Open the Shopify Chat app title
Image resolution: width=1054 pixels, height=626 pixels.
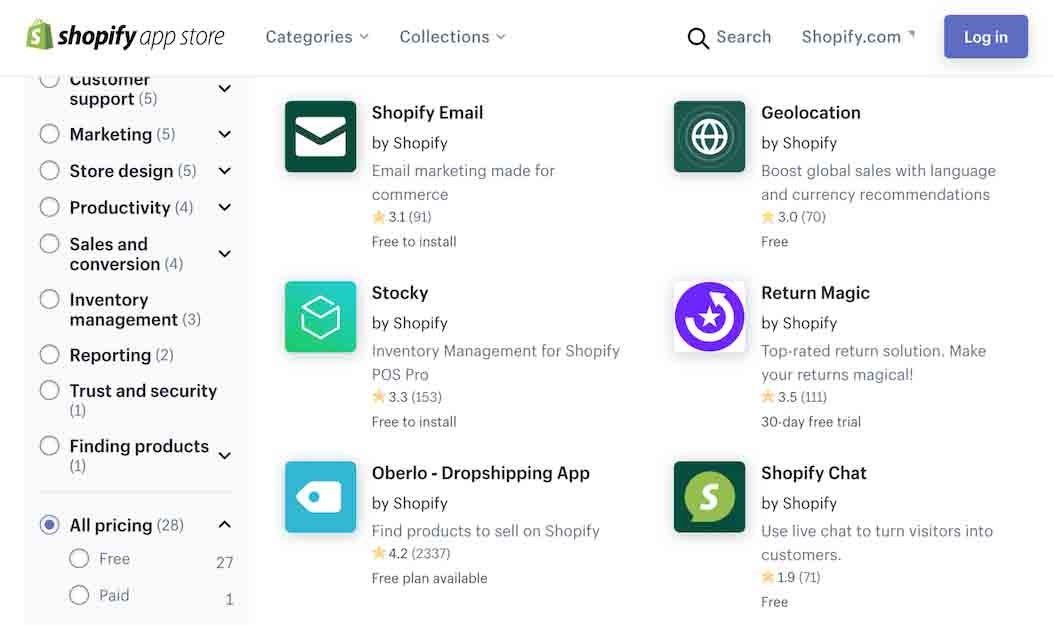(813, 473)
